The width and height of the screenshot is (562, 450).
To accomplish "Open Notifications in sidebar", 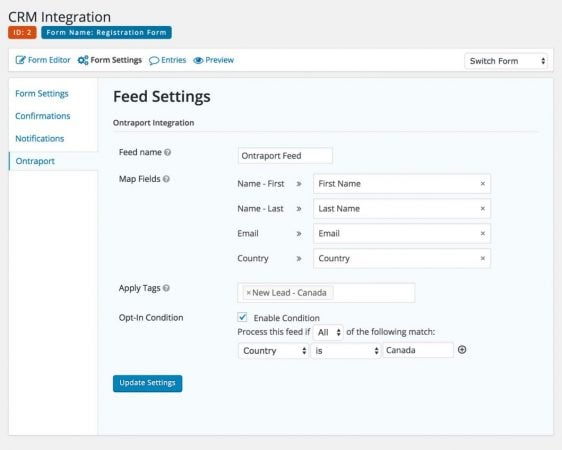I will pyautogui.click(x=39, y=139).
